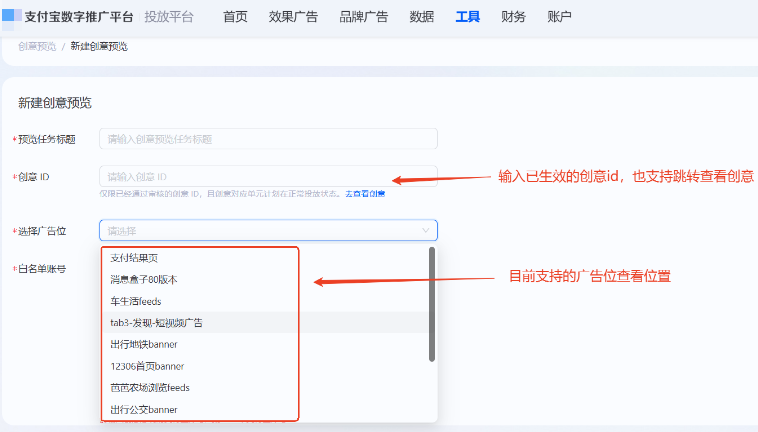Select the 工具 tab

pos(467,17)
